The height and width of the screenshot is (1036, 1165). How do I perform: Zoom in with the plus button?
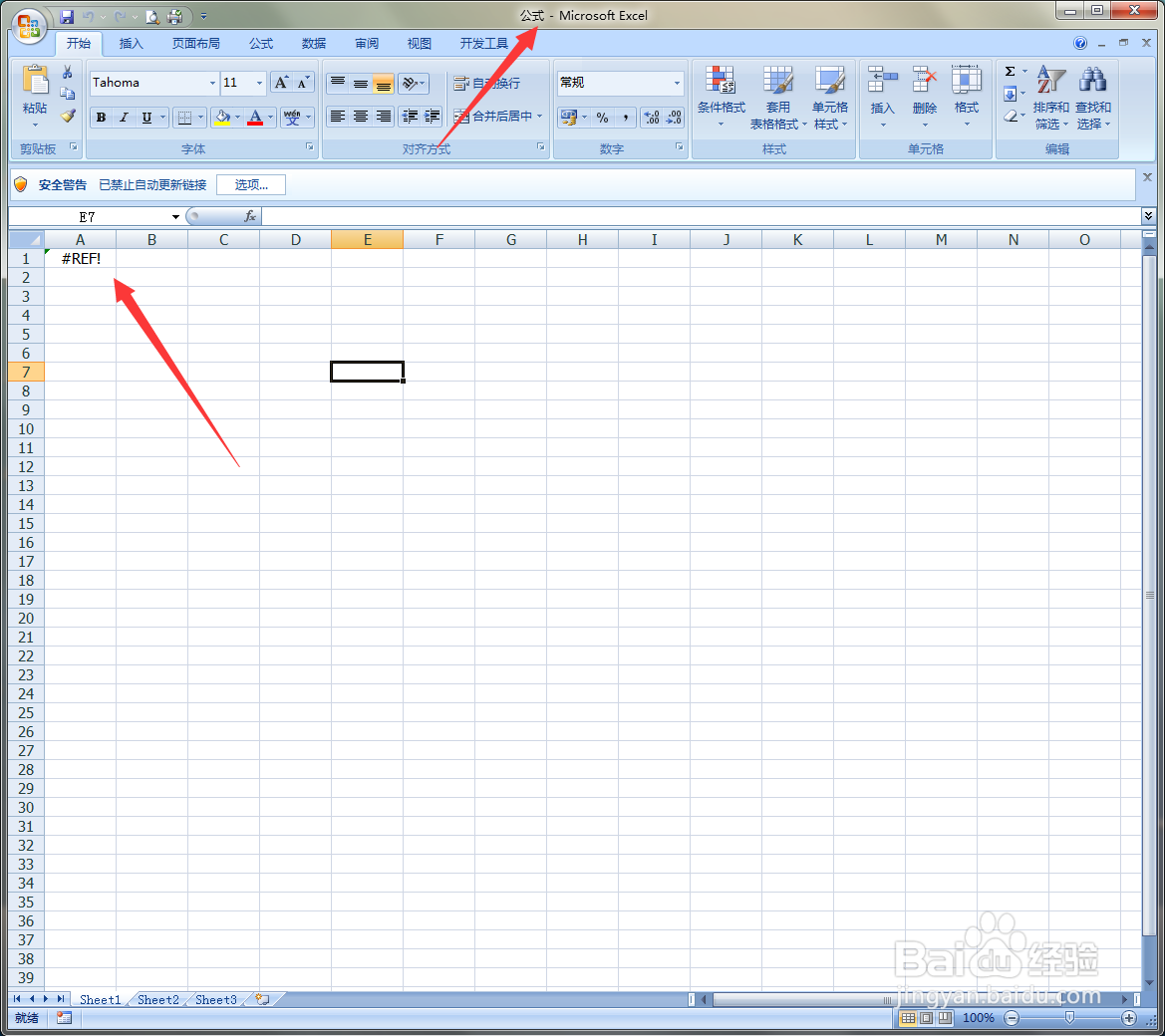pyautogui.click(x=1128, y=1017)
